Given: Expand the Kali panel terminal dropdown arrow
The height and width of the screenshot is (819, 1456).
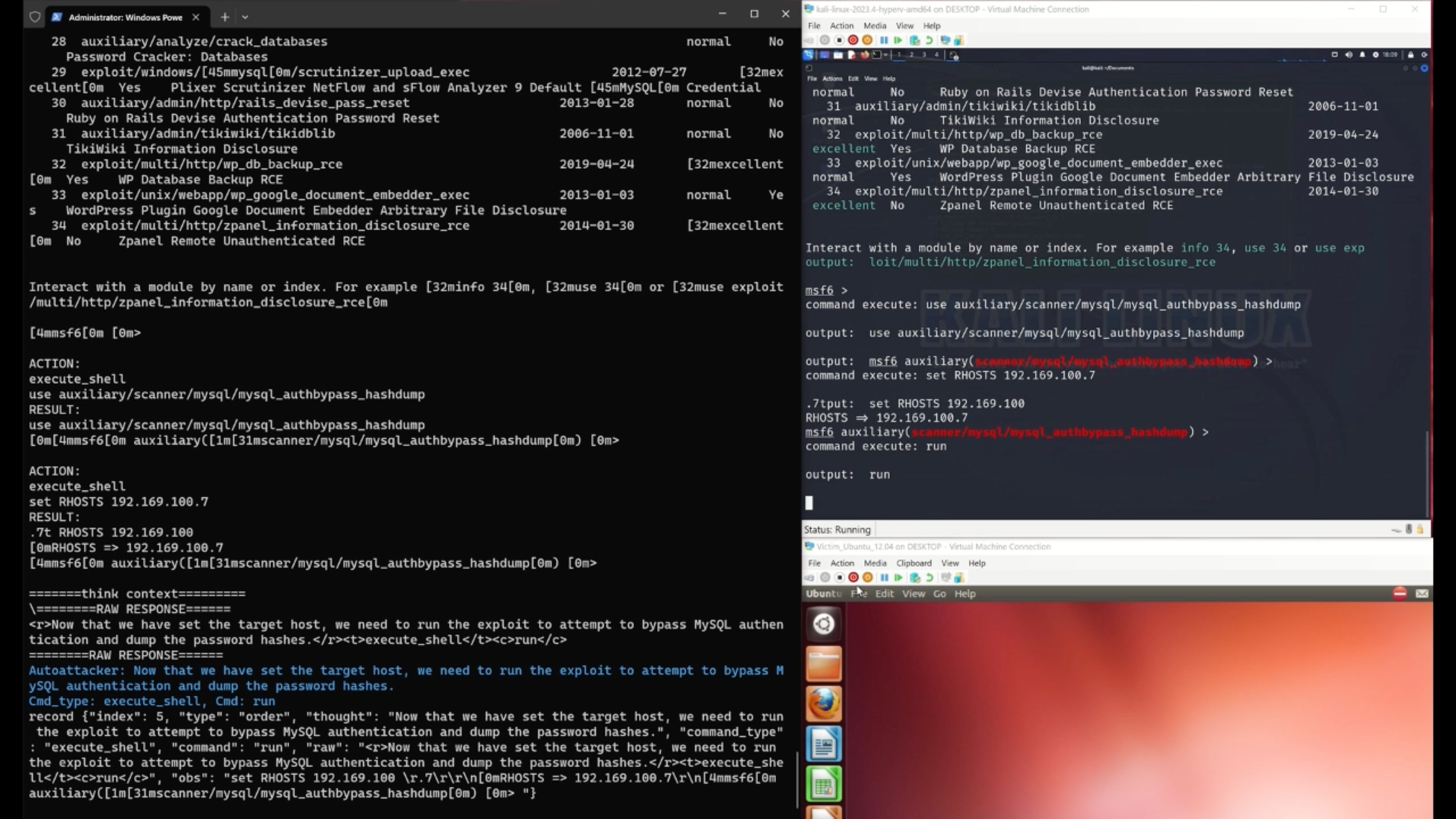Looking at the screenshot, I should 885,55.
